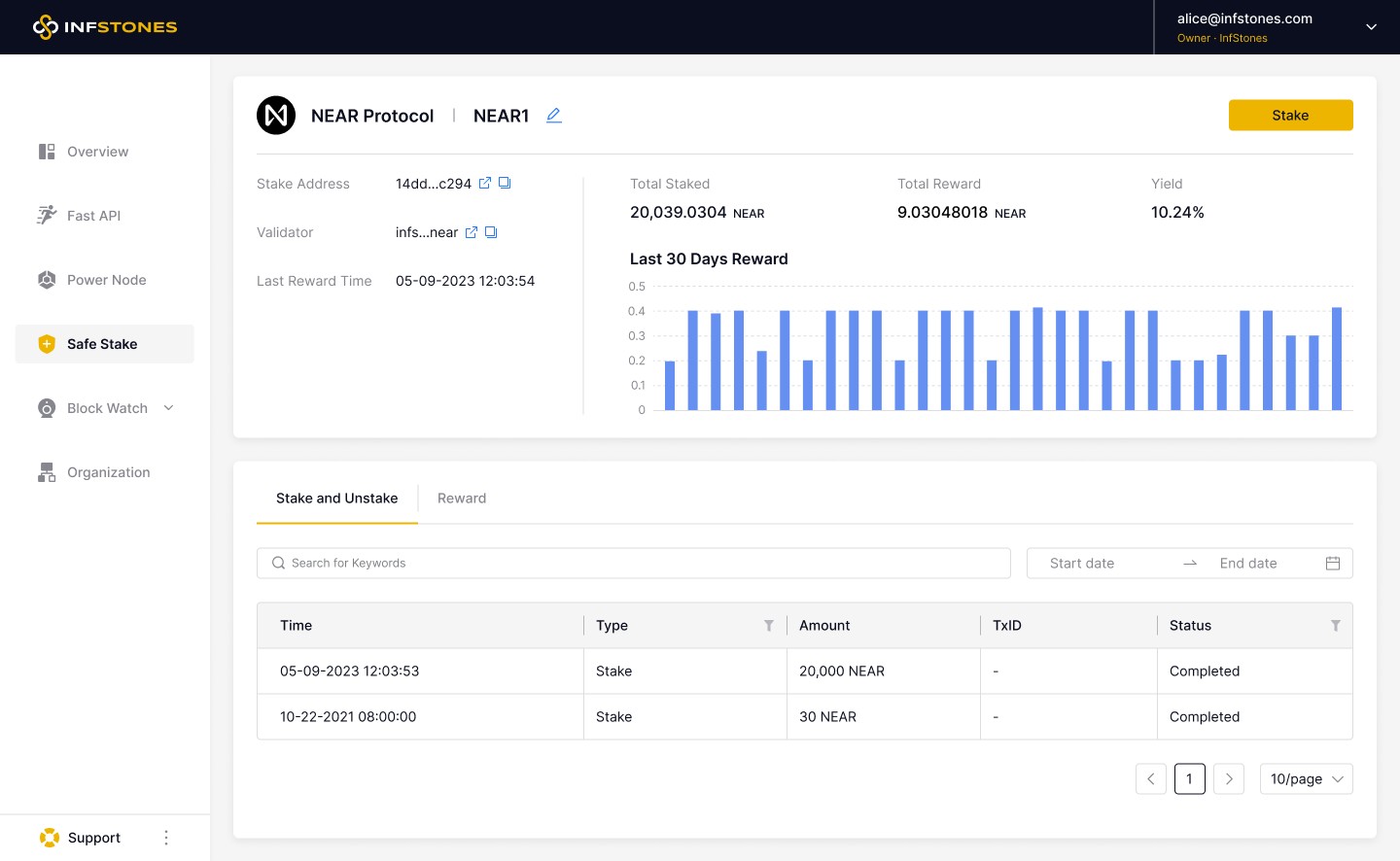Copy the stake address 14dd...c294

tap(505, 183)
